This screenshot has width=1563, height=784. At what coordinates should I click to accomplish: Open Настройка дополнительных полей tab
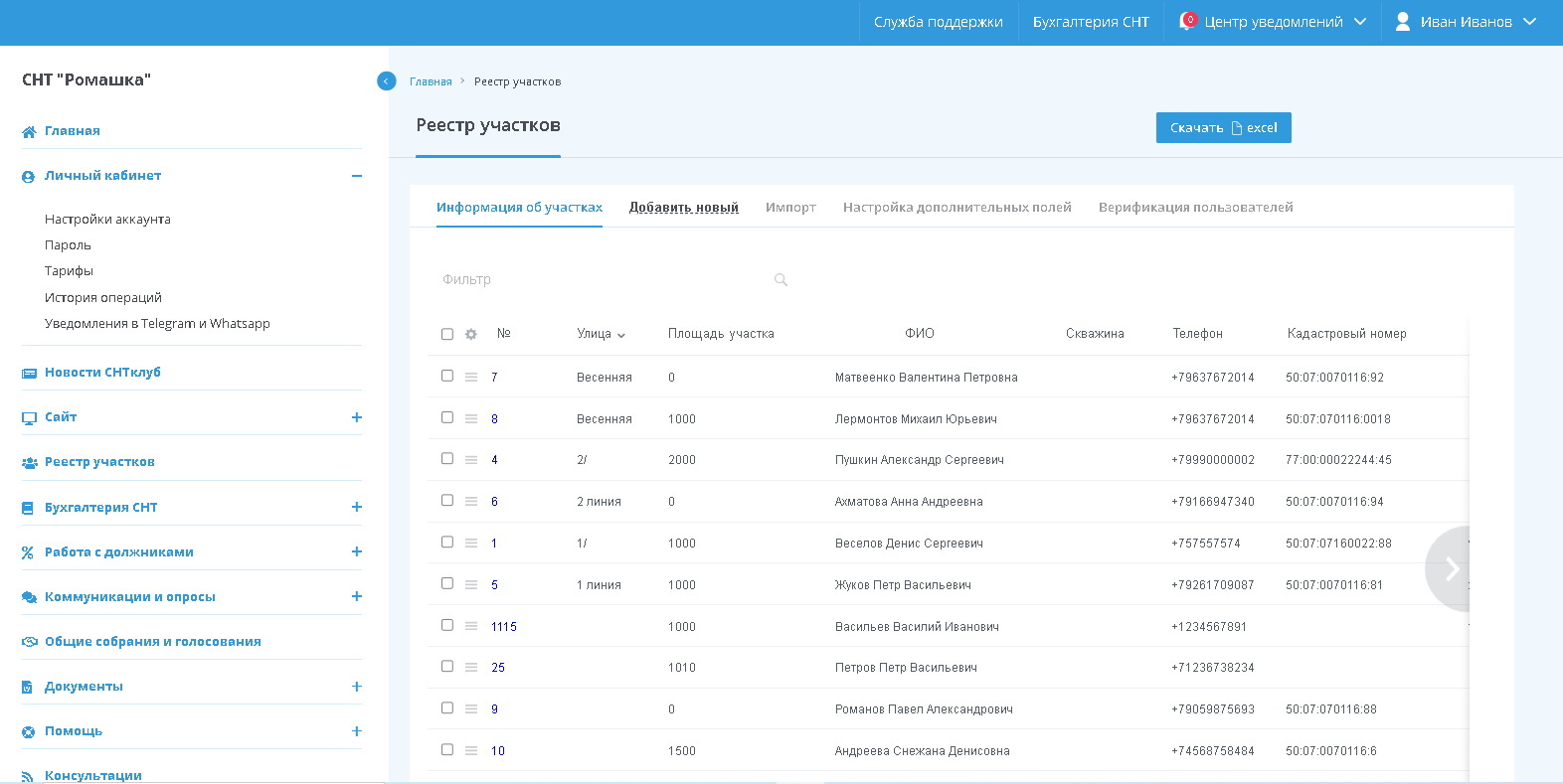pos(957,208)
